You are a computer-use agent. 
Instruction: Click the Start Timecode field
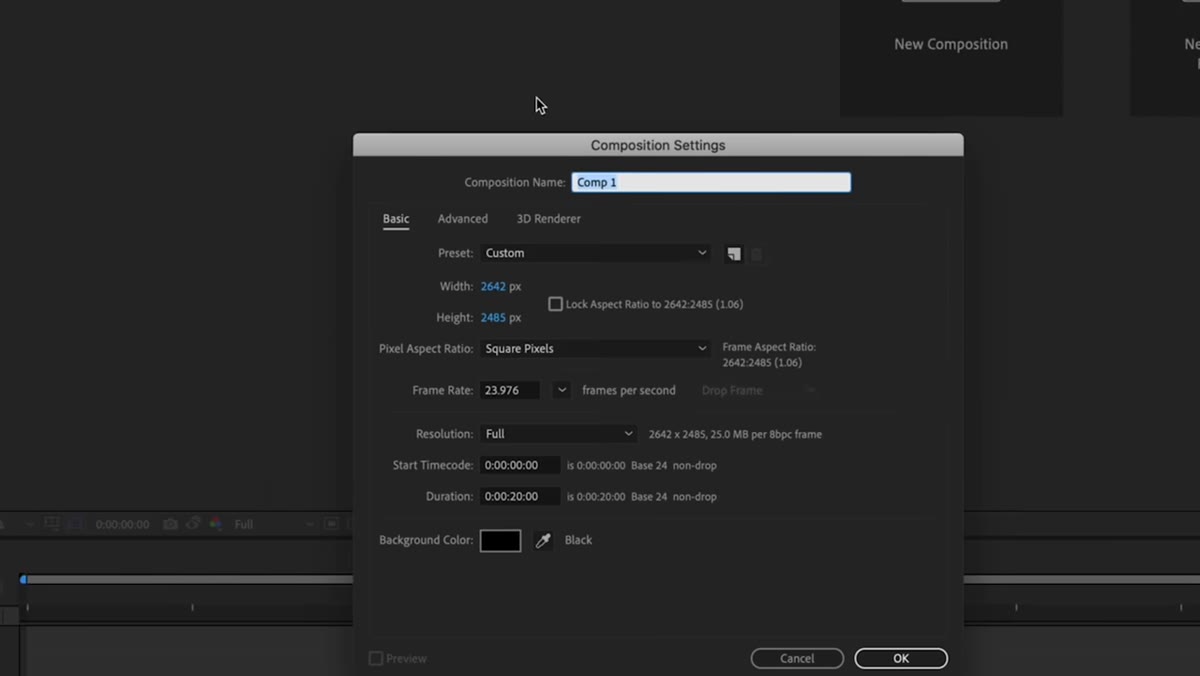coord(520,465)
